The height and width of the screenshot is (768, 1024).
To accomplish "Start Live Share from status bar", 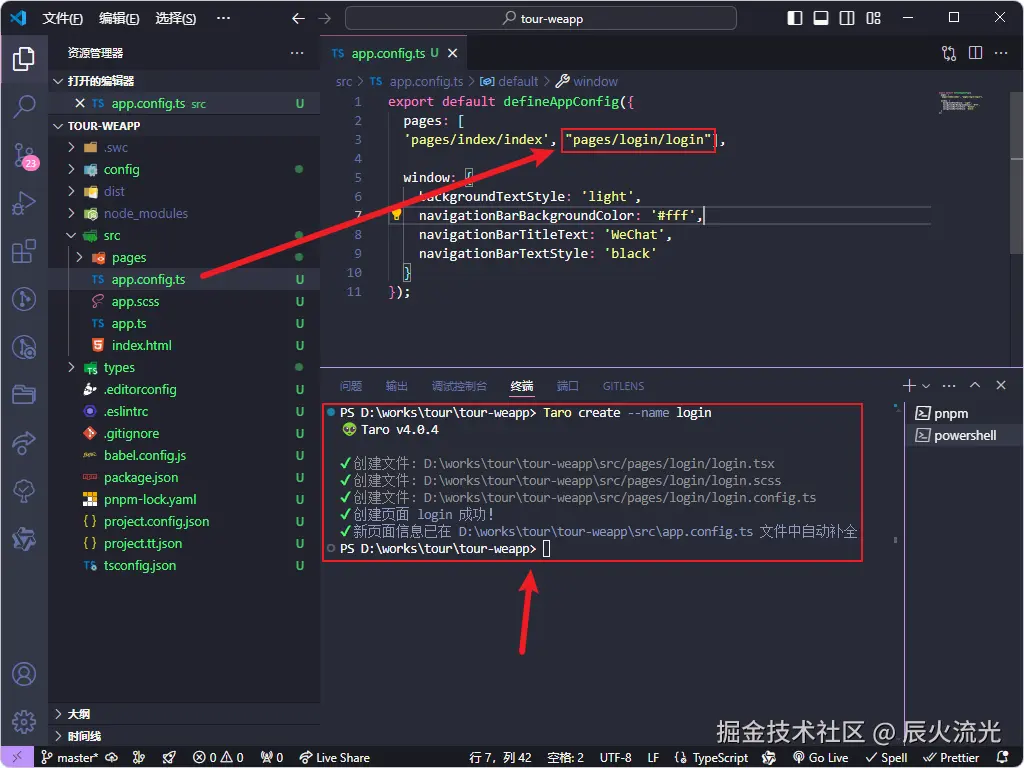I will (x=334, y=758).
